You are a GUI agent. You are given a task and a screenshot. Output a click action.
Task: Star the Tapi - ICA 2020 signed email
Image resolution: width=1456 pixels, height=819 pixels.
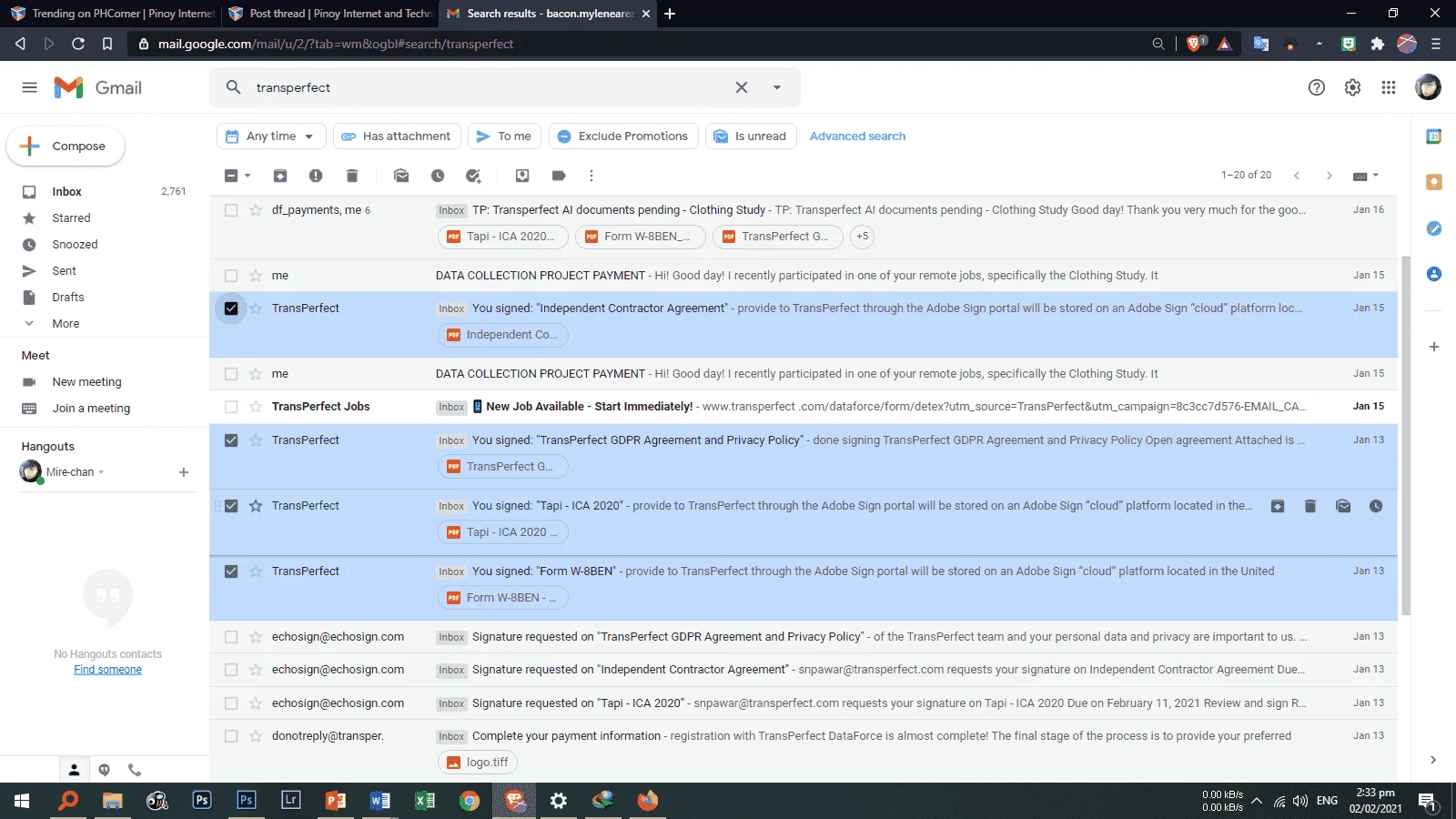256,506
